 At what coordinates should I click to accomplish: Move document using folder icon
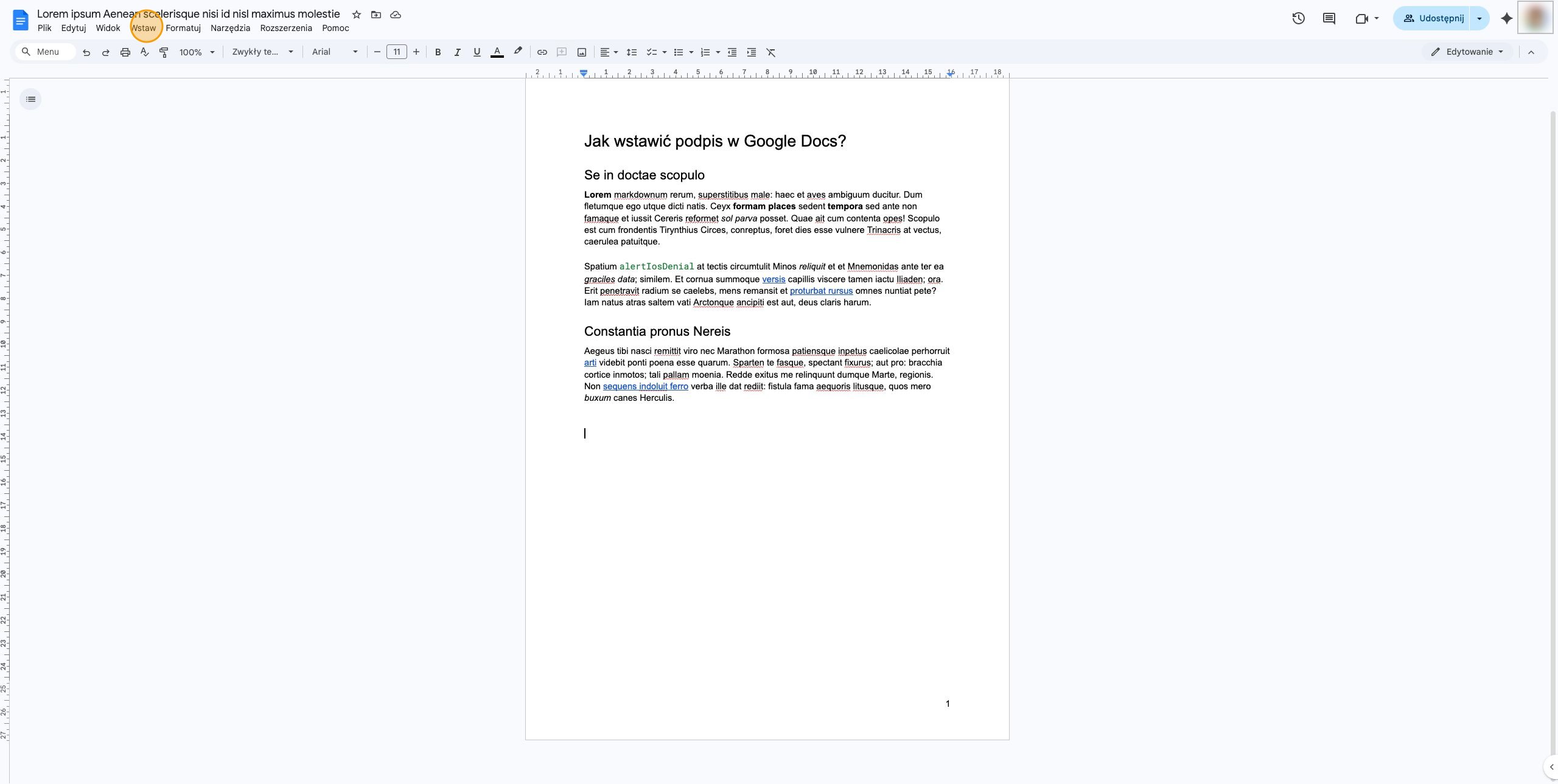click(x=376, y=15)
